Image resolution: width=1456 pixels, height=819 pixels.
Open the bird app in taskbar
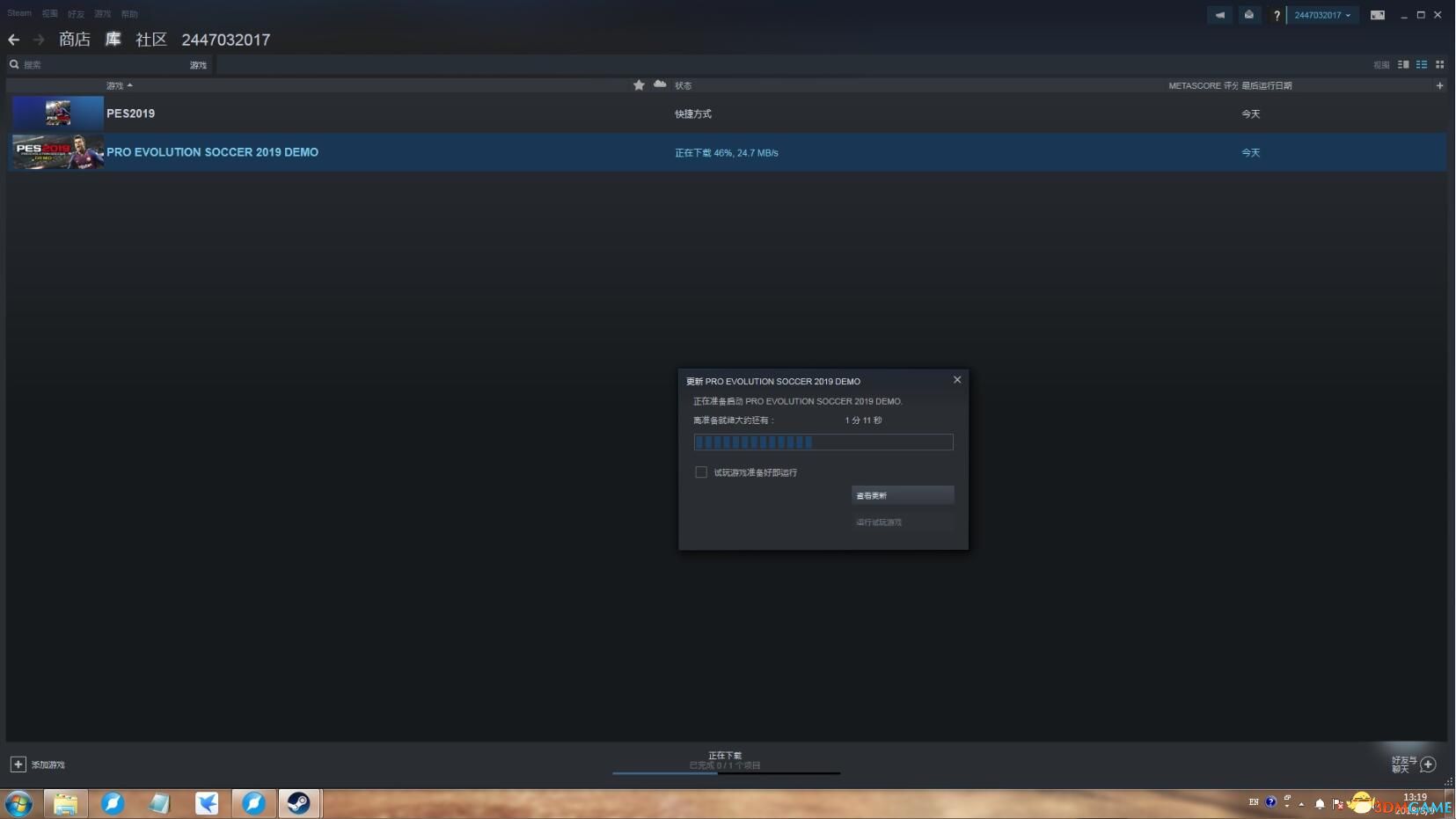coord(207,803)
